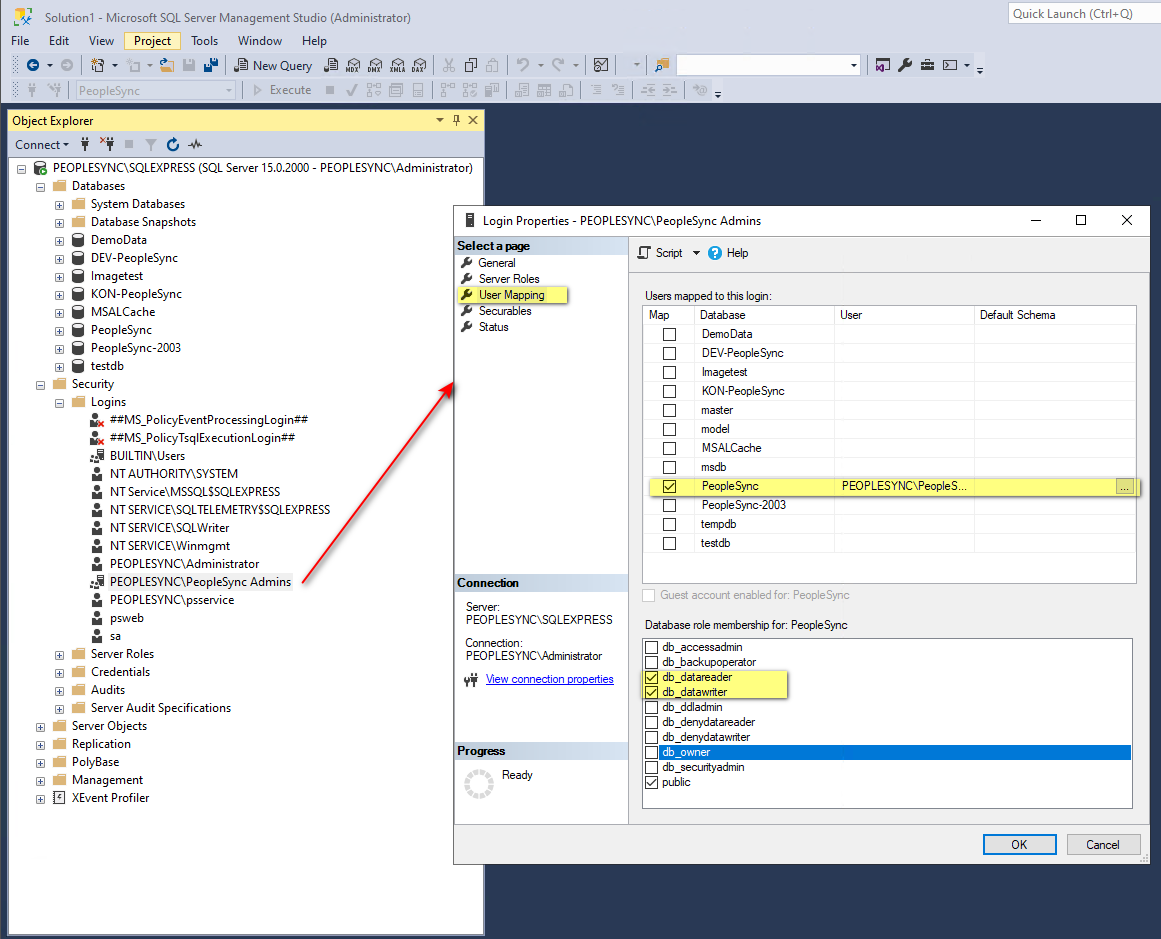Viewport: 1161px width, 939px height.
Task: Disable the db_datareader role checkbox
Action: (x=652, y=678)
